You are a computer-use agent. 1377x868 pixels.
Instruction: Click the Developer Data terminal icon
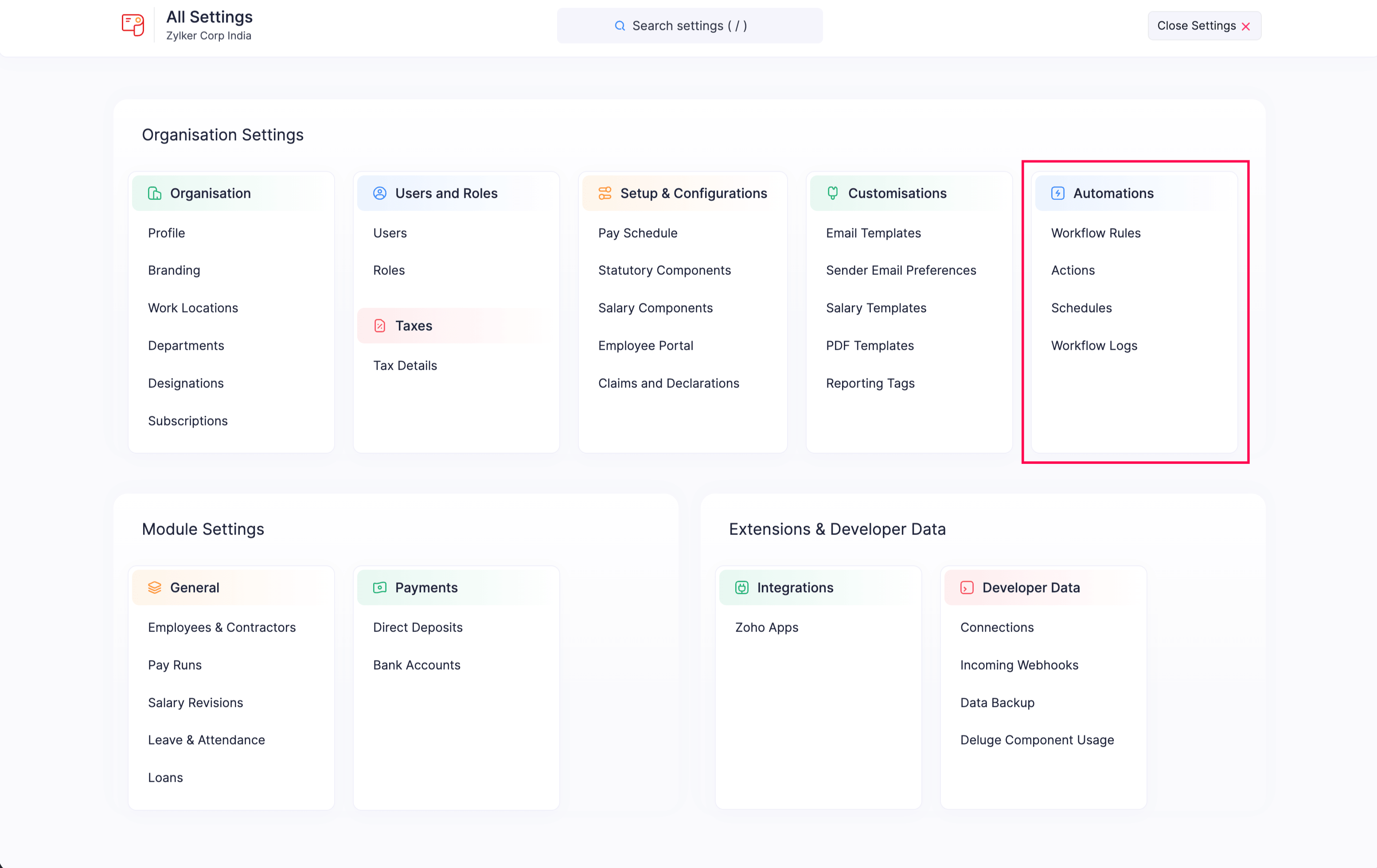tap(967, 588)
